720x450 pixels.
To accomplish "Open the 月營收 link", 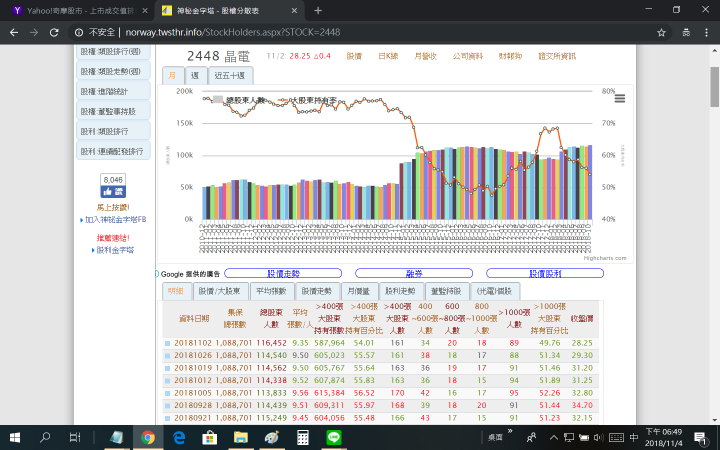I will (424, 57).
